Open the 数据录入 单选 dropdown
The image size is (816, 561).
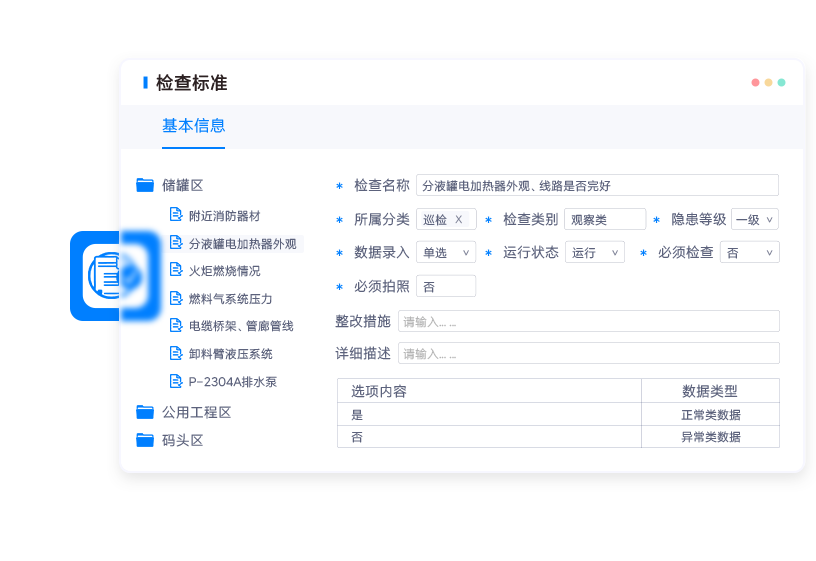point(445,253)
